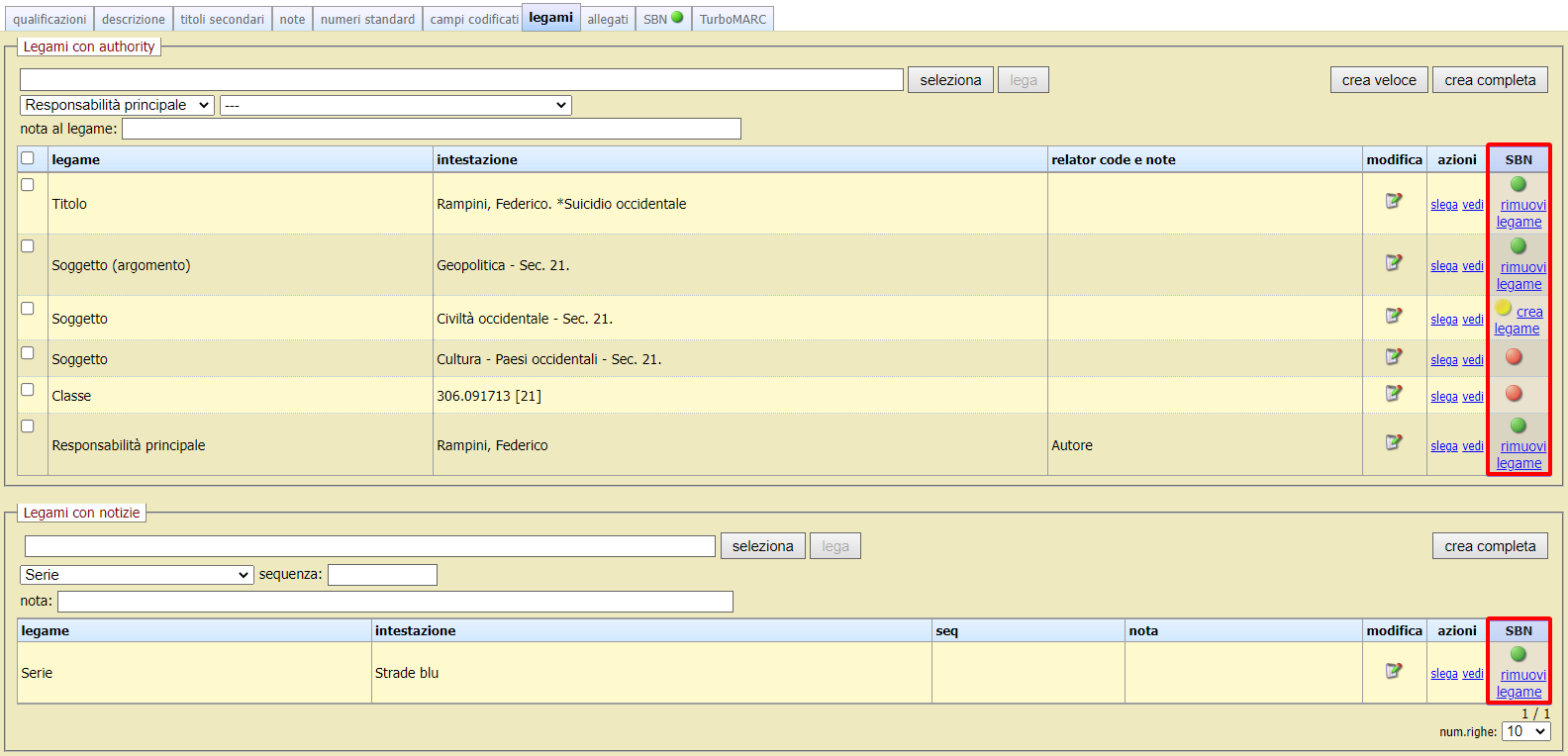Toggle the select-all checkbox in the legame header
The image size is (1568, 756).
28,158
